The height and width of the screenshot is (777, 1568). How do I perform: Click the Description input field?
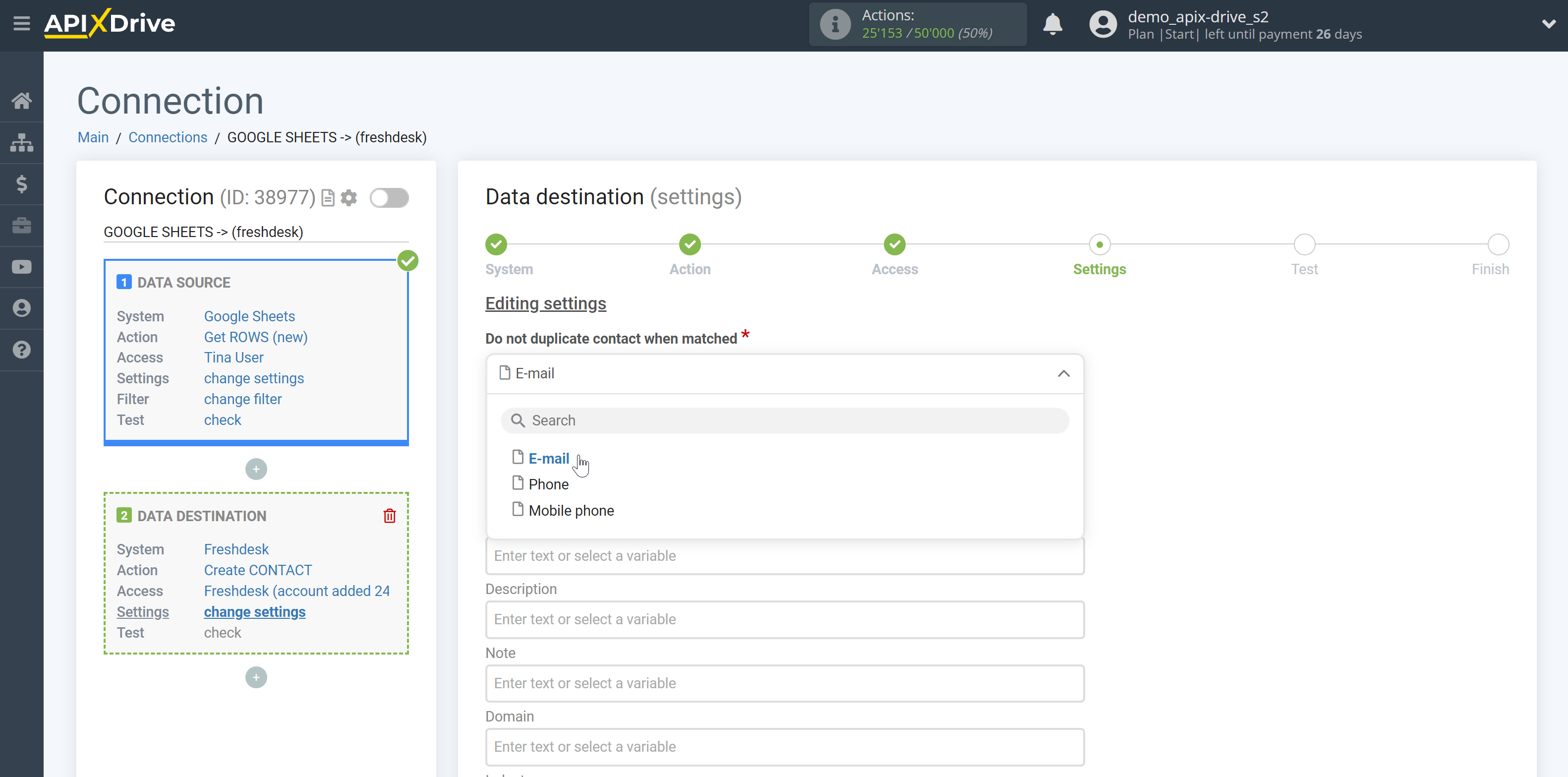pyautogui.click(x=785, y=619)
